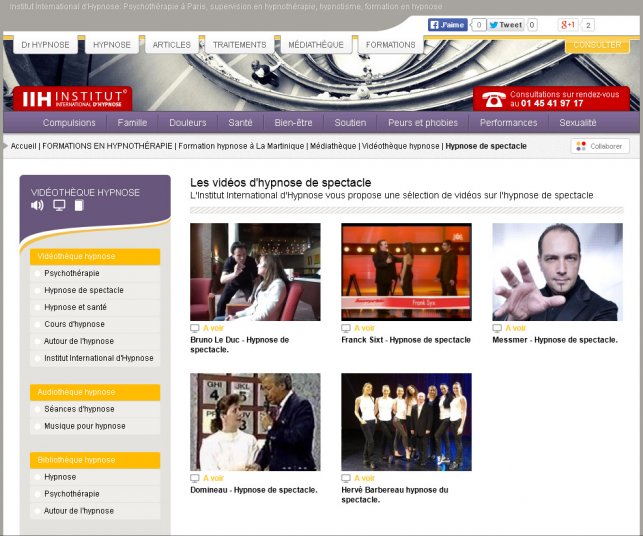Click the book document icon under Vidéothèque Hypnose

(x=79, y=205)
